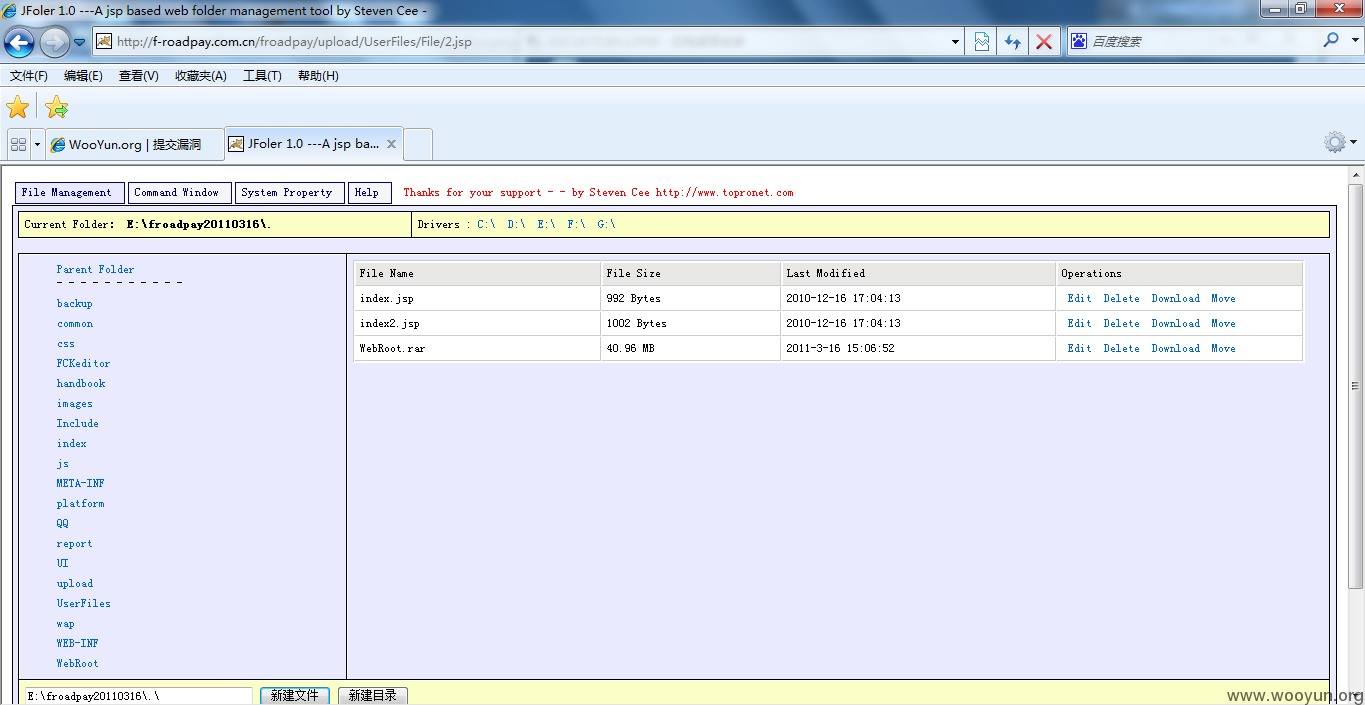Click the browser tools gear icon
This screenshot has width=1365, height=705.
point(1335,142)
